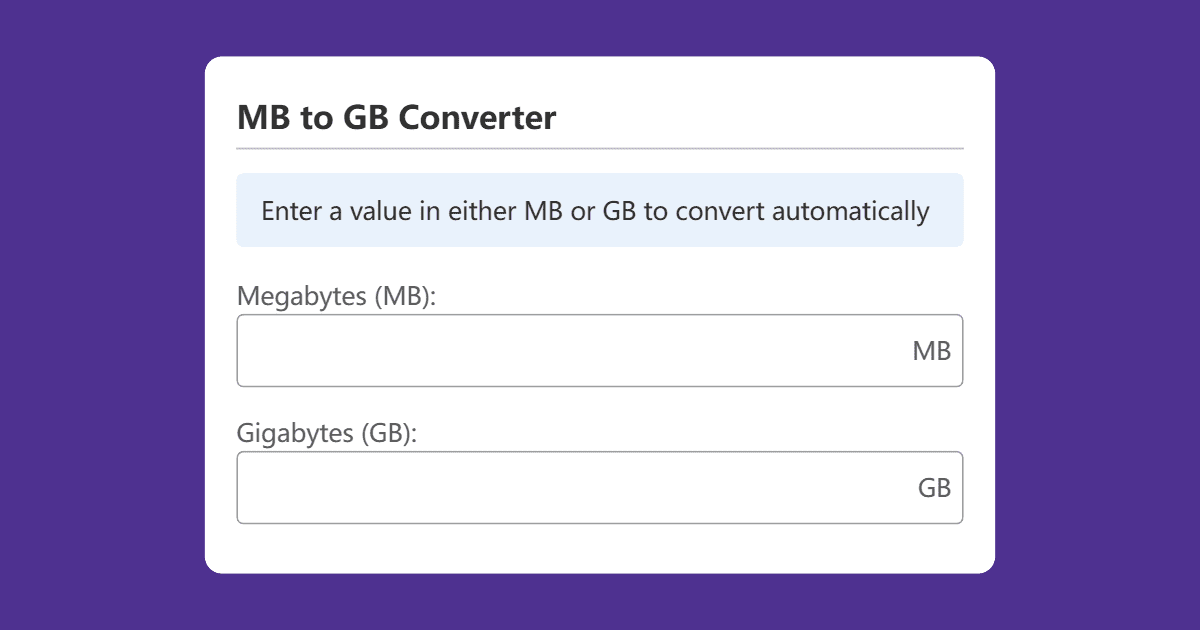The height and width of the screenshot is (630, 1200).
Task: Click the center of the Gigabytes text box
Action: point(600,487)
